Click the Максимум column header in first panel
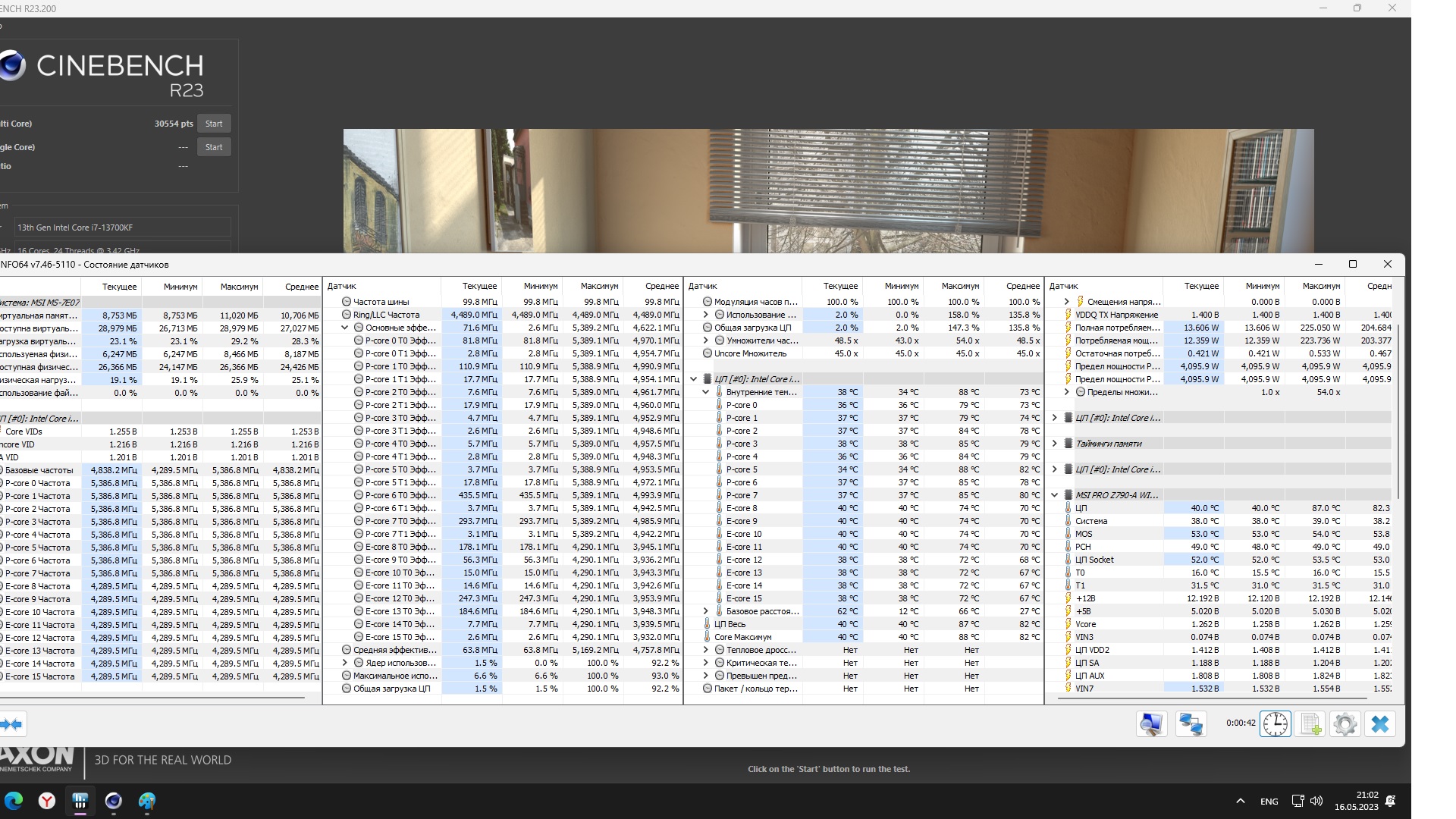Viewport: 1456px width, 819px height. click(239, 287)
